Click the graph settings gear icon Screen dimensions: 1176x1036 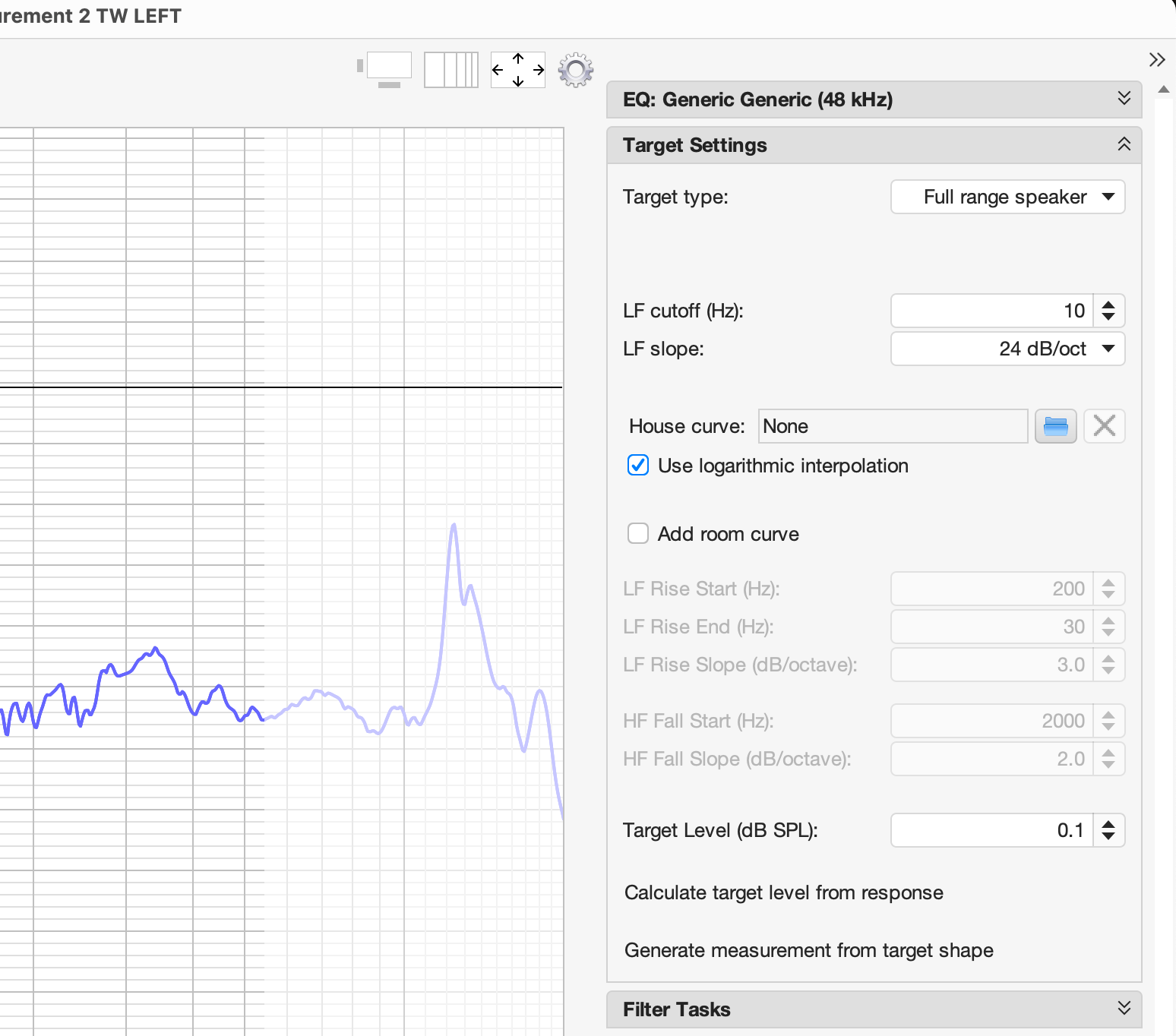(x=575, y=70)
